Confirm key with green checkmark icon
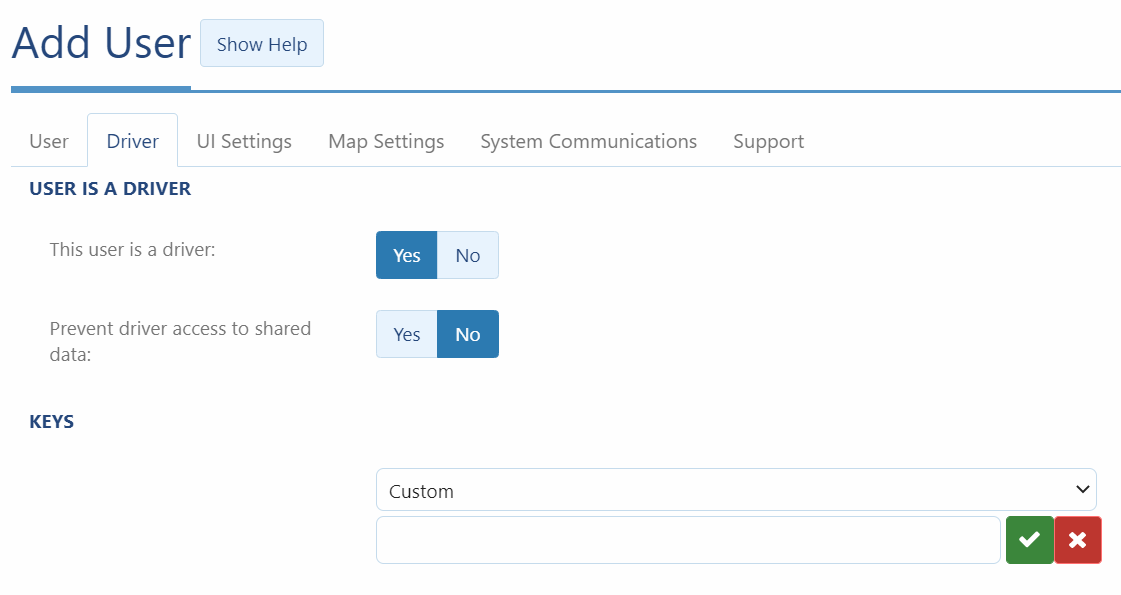 (x=1029, y=540)
